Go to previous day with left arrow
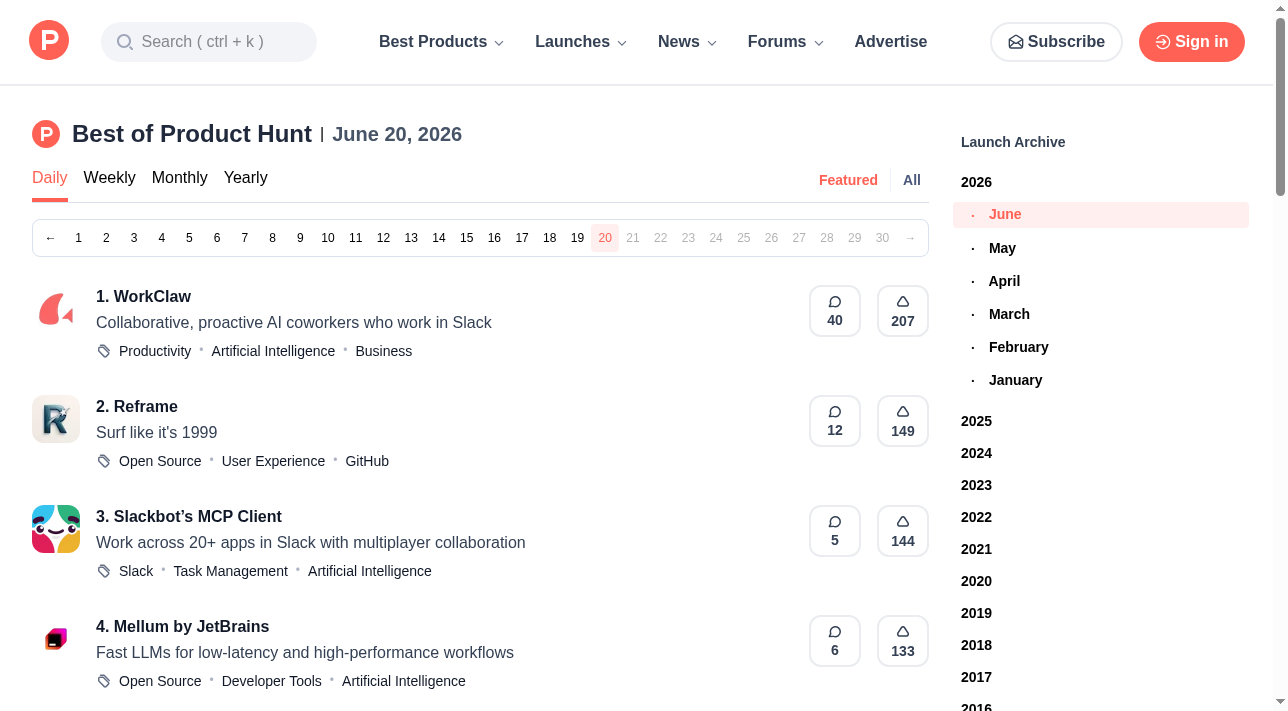The width and height of the screenshot is (1288, 711). [51, 238]
